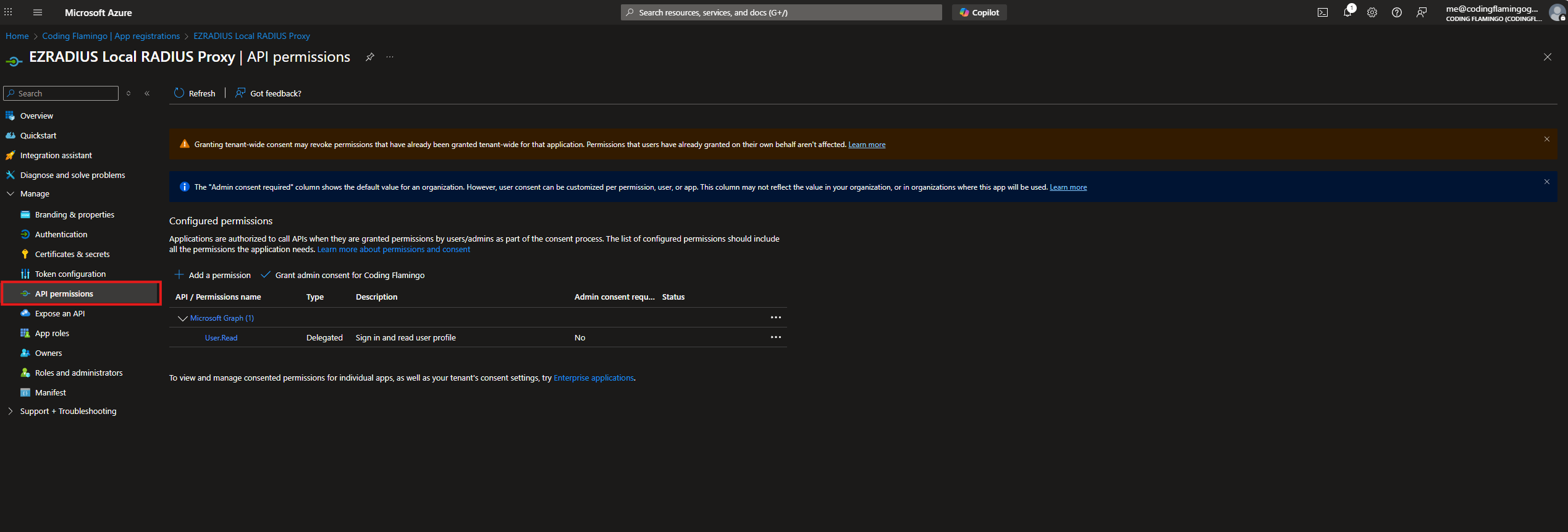Launch Cloud Shell from the top bar
The width and height of the screenshot is (1568, 532).
(1323, 12)
